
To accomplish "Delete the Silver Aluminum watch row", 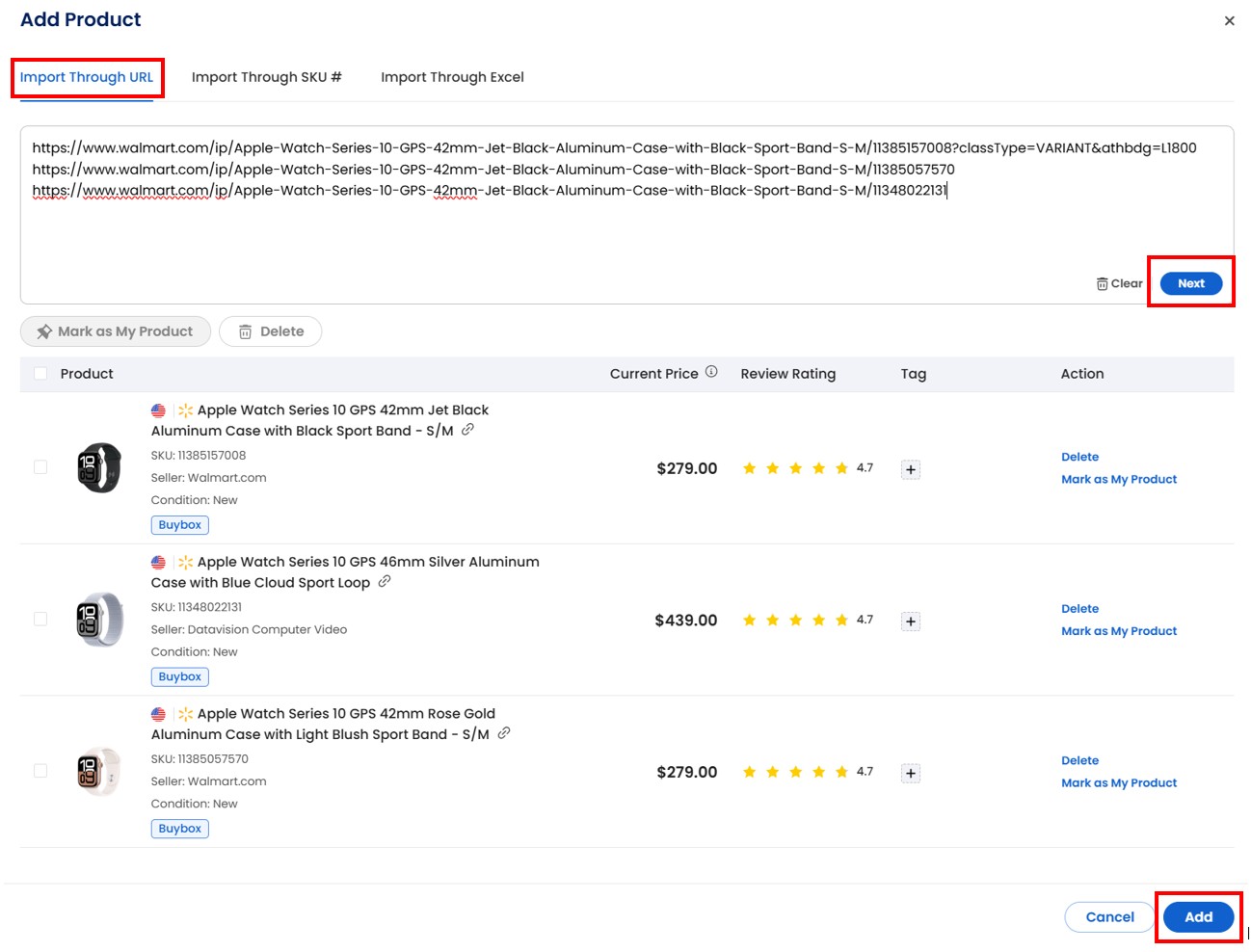I will [1079, 609].
